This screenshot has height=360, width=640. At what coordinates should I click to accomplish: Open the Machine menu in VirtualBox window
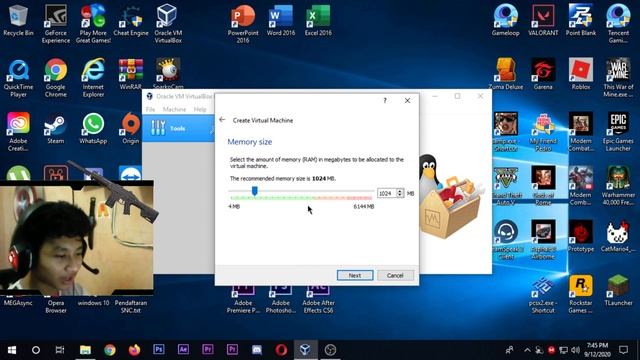pyautogui.click(x=174, y=109)
